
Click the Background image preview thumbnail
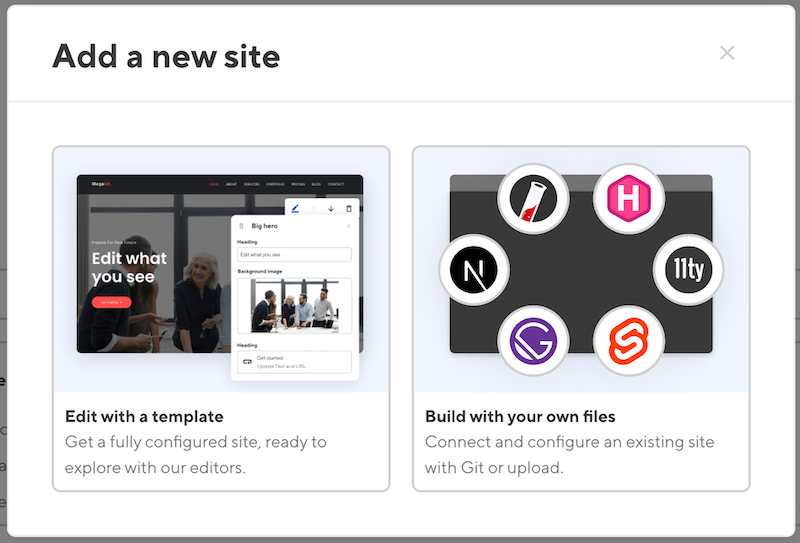[x=294, y=306]
